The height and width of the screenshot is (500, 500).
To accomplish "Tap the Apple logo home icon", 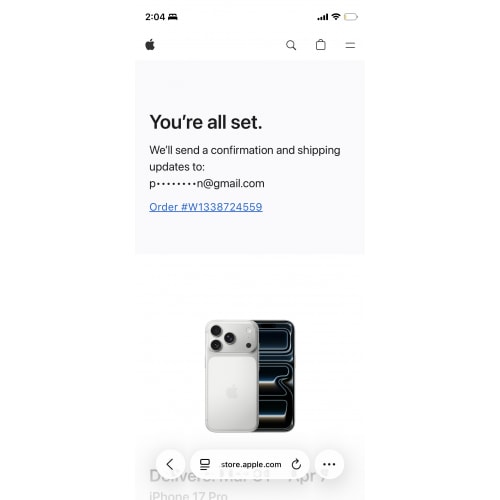I will 150,45.
